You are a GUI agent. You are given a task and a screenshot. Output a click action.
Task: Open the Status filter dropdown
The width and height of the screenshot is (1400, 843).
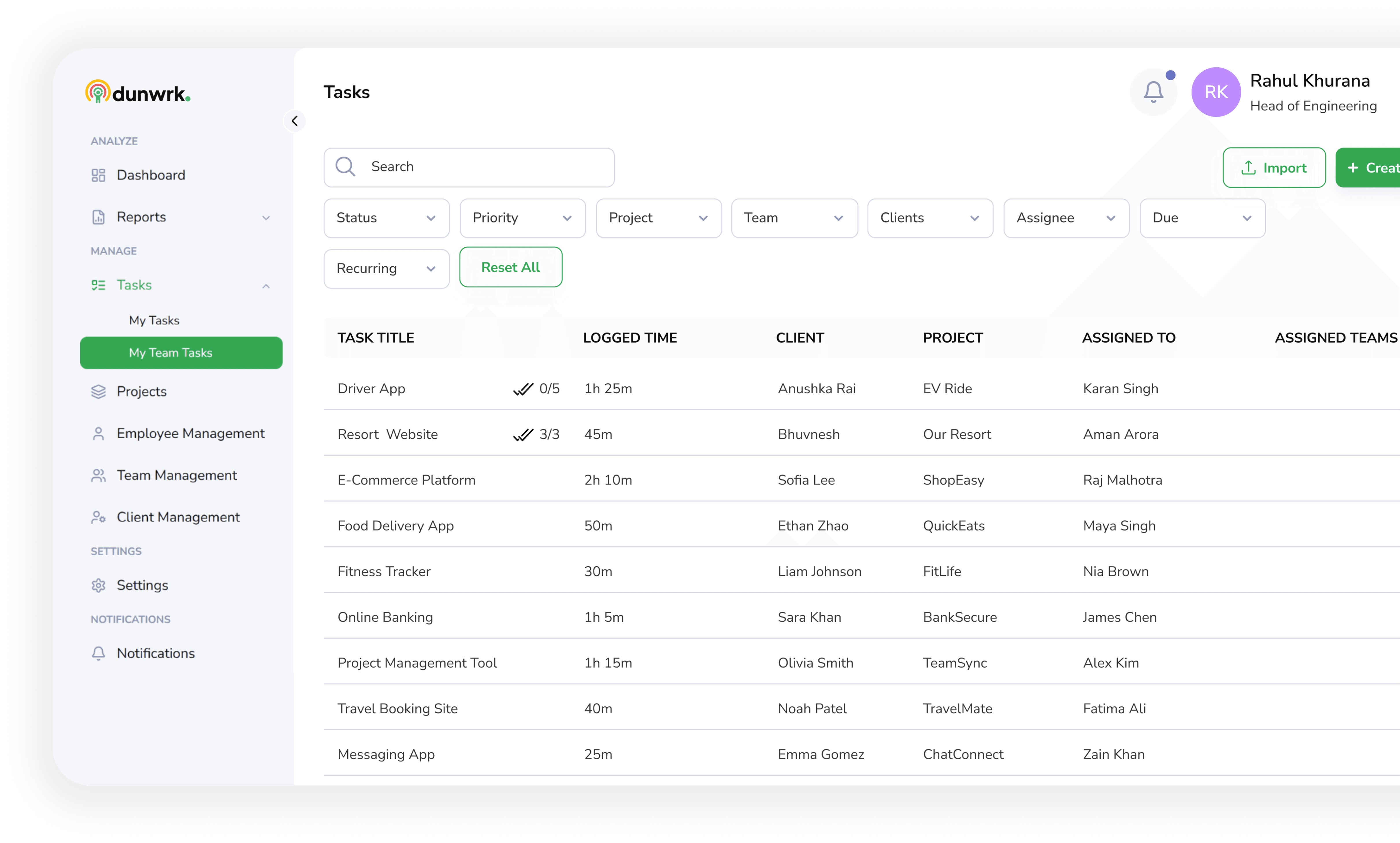tap(386, 218)
